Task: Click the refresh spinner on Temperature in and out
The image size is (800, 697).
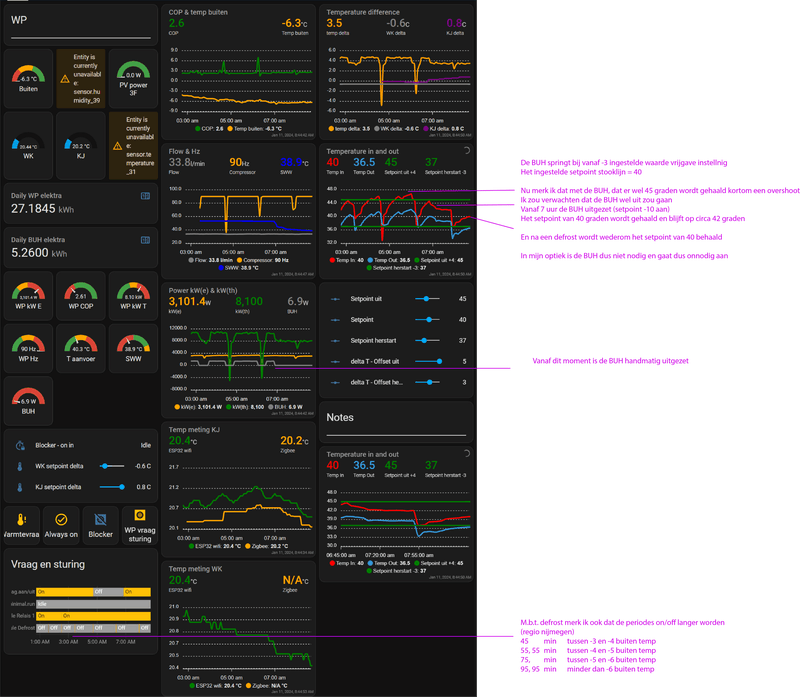Action: pyautogui.click(x=466, y=150)
